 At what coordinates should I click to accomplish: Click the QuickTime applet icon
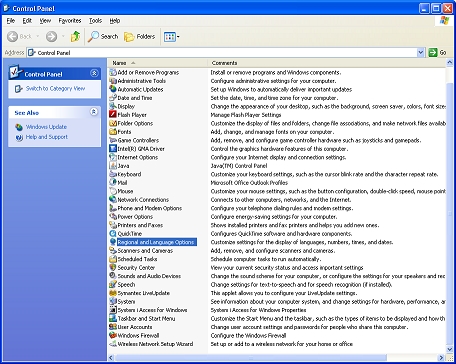pyautogui.click(x=113, y=234)
